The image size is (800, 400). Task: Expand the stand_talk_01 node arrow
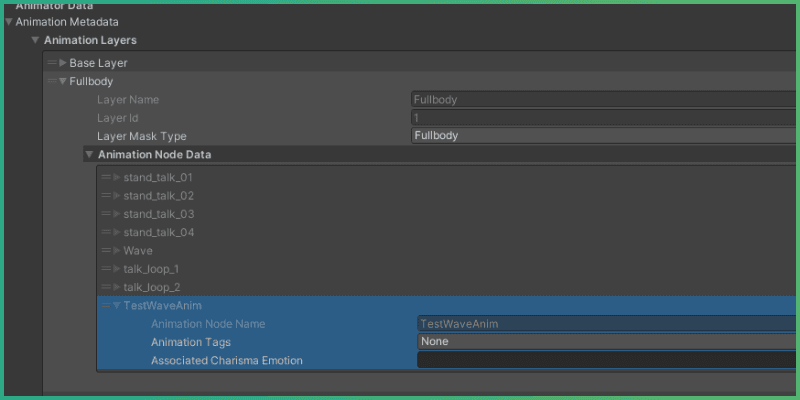(117, 178)
